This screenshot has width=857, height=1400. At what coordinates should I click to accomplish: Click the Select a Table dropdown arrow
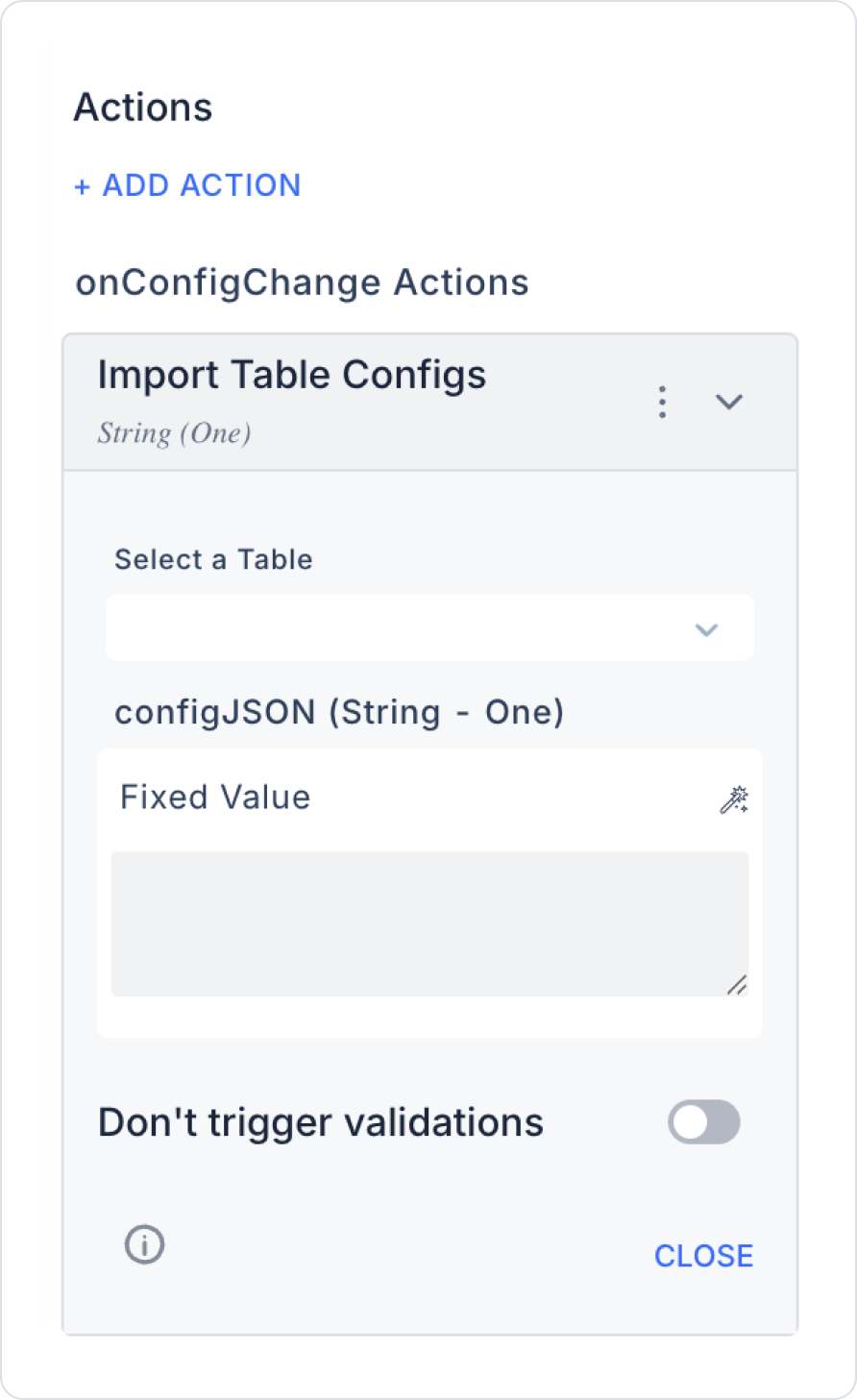[x=706, y=630]
